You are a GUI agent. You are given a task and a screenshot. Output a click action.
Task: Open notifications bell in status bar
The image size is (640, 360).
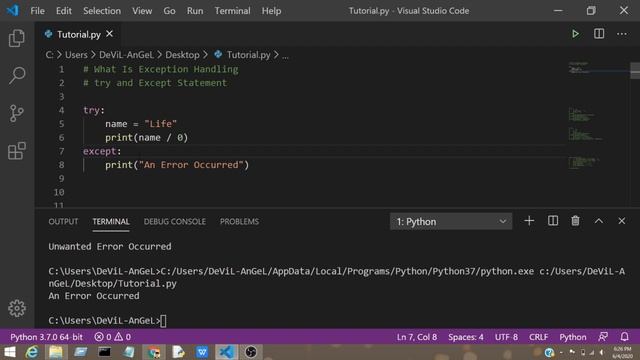(x=624, y=337)
